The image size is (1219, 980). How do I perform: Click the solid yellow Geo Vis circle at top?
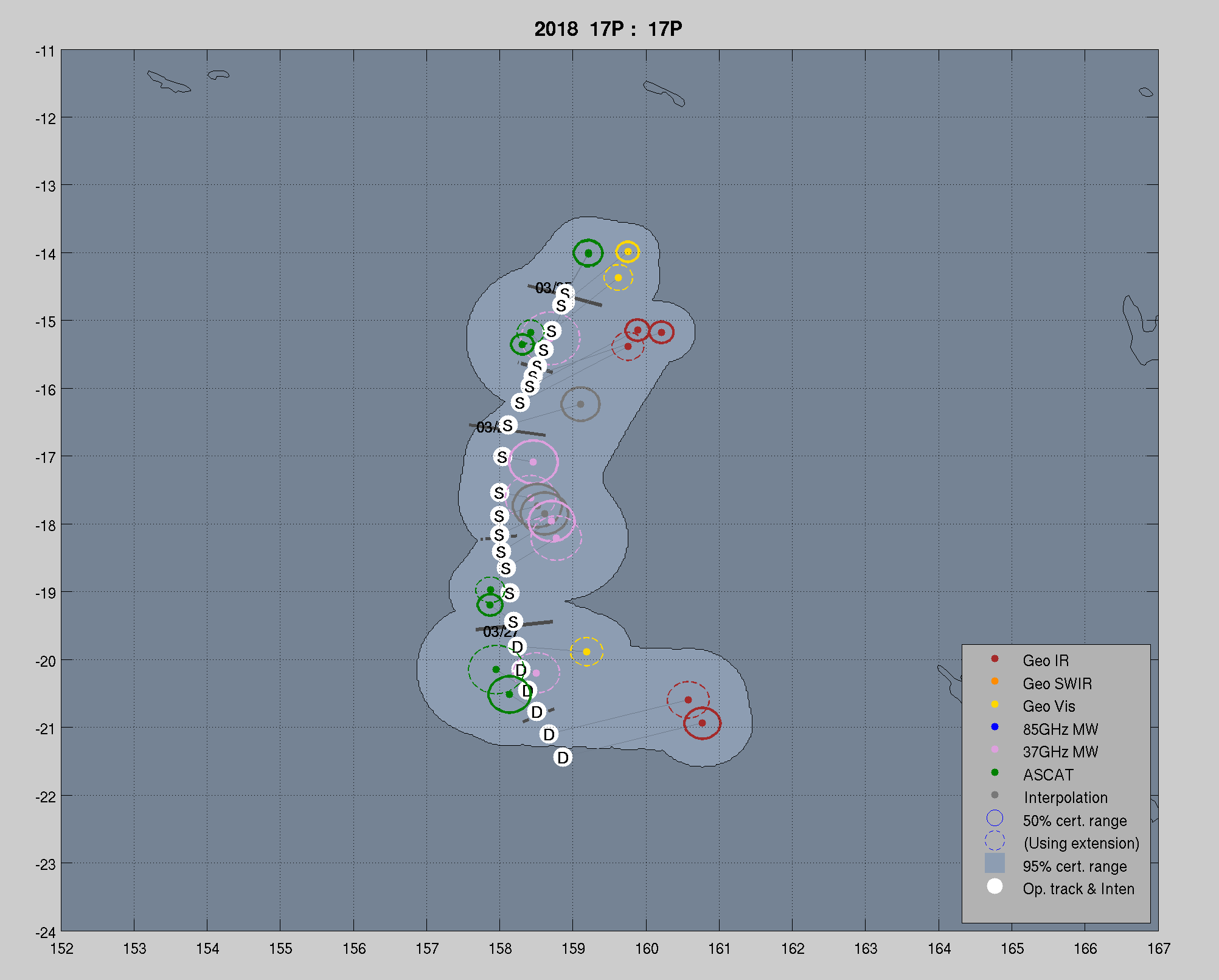click(x=628, y=252)
